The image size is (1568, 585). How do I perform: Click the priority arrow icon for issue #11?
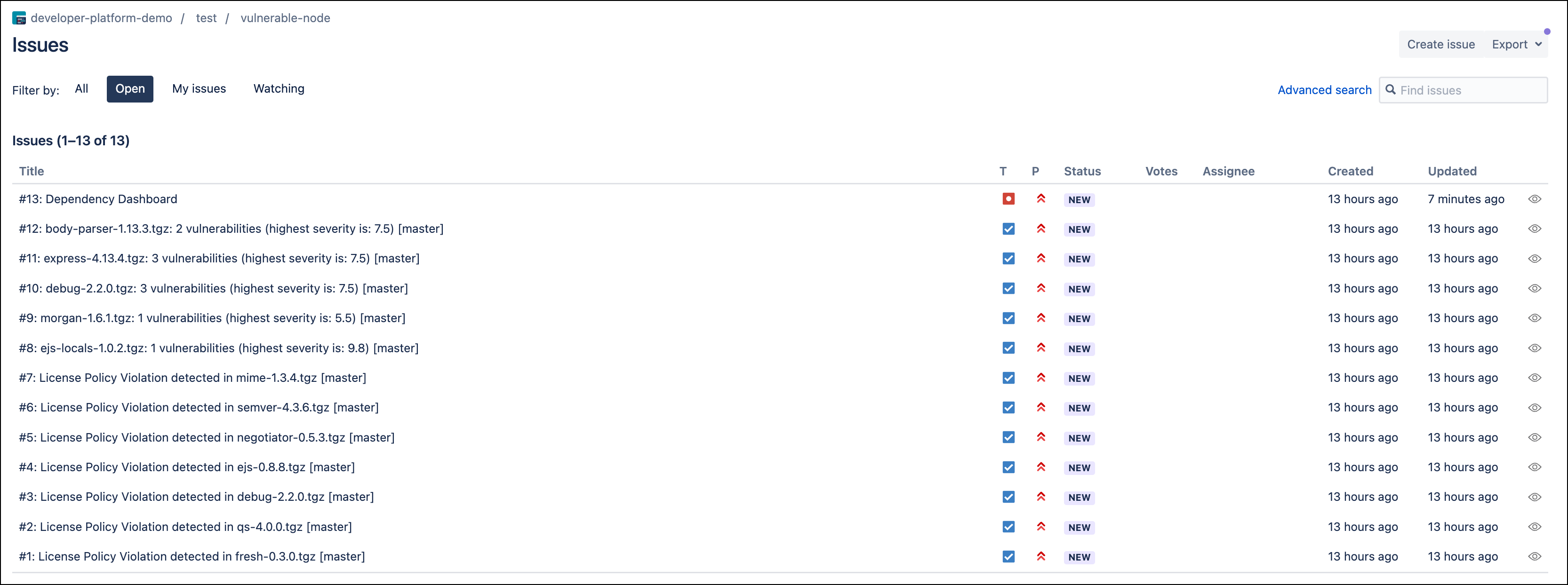click(x=1041, y=259)
